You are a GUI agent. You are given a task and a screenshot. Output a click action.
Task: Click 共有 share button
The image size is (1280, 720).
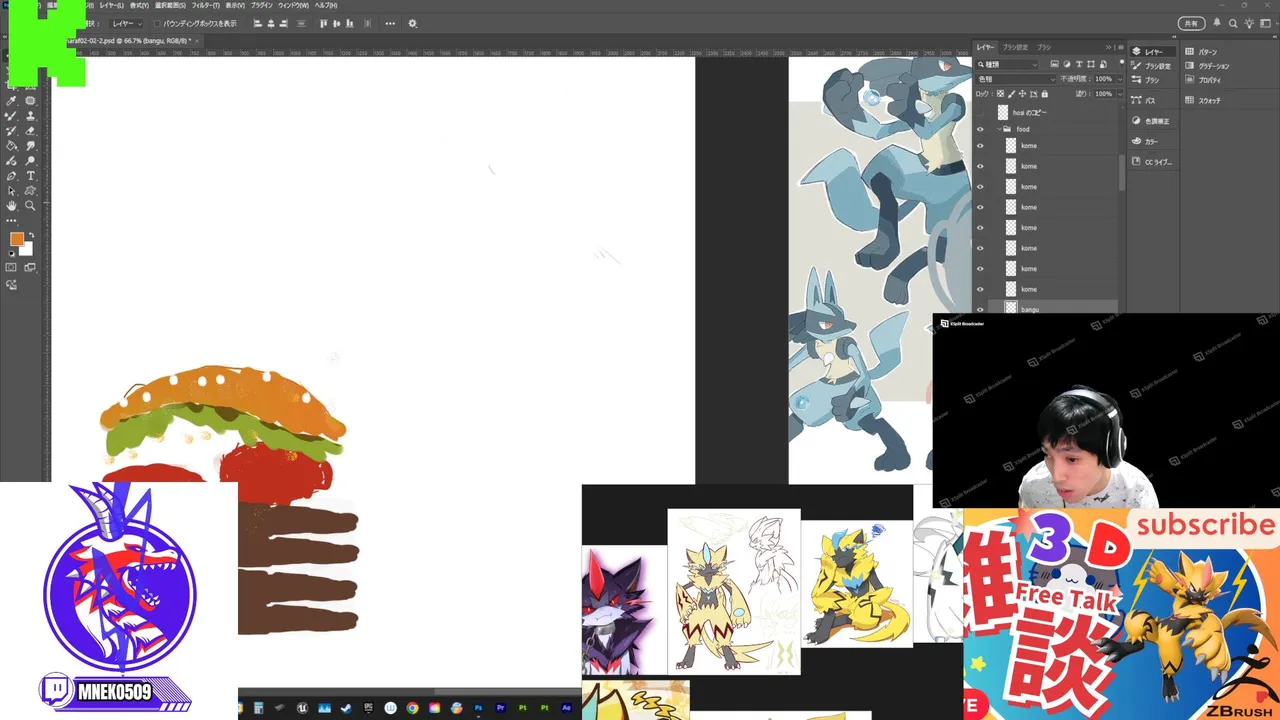tap(1191, 23)
